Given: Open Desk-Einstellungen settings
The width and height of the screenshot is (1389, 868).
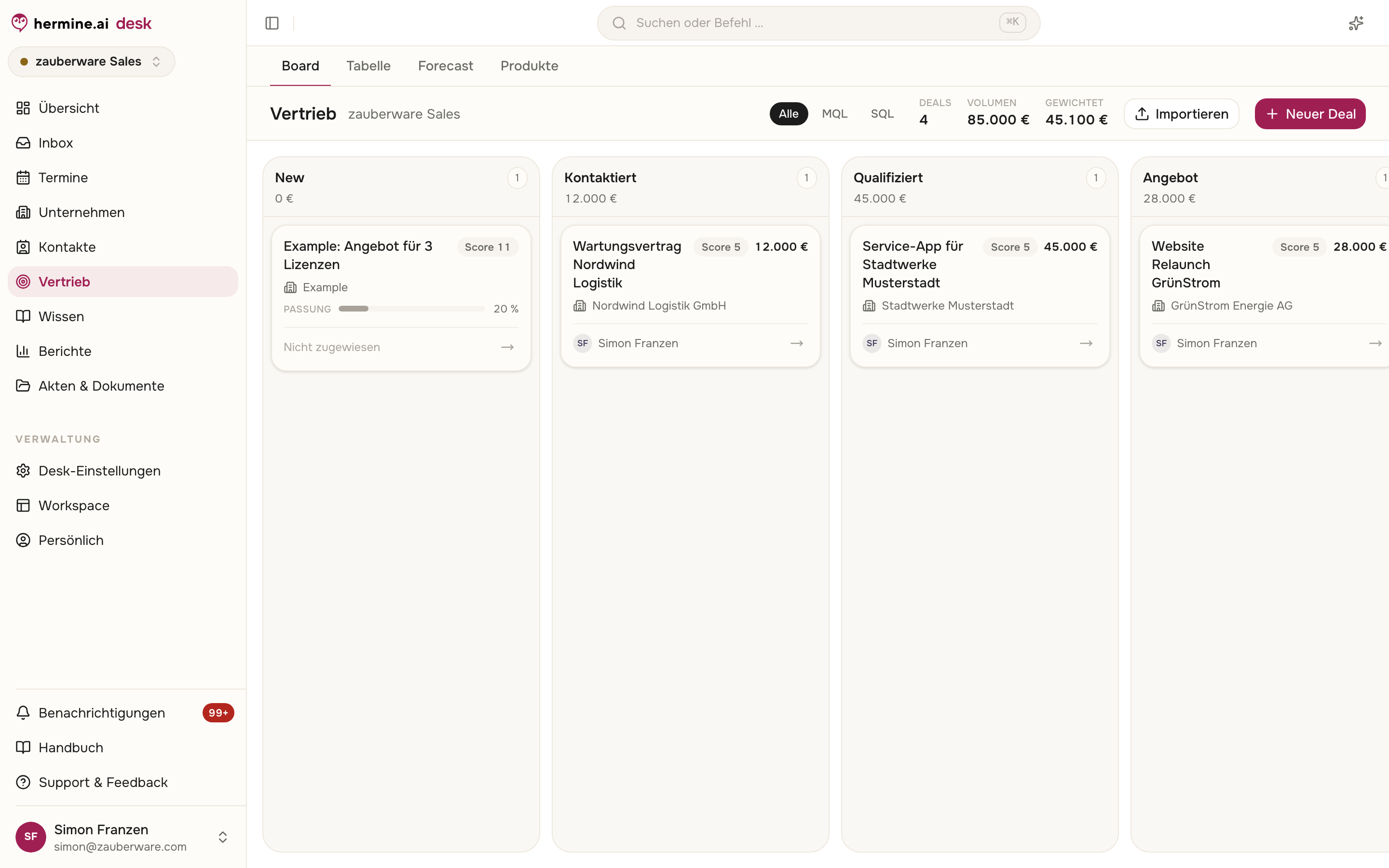Looking at the screenshot, I should pyautogui.click(x=123, y=471).
